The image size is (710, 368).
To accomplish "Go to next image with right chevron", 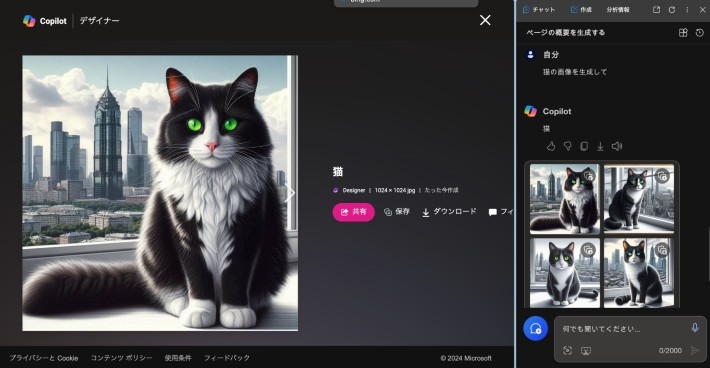I will click(289, 193).
